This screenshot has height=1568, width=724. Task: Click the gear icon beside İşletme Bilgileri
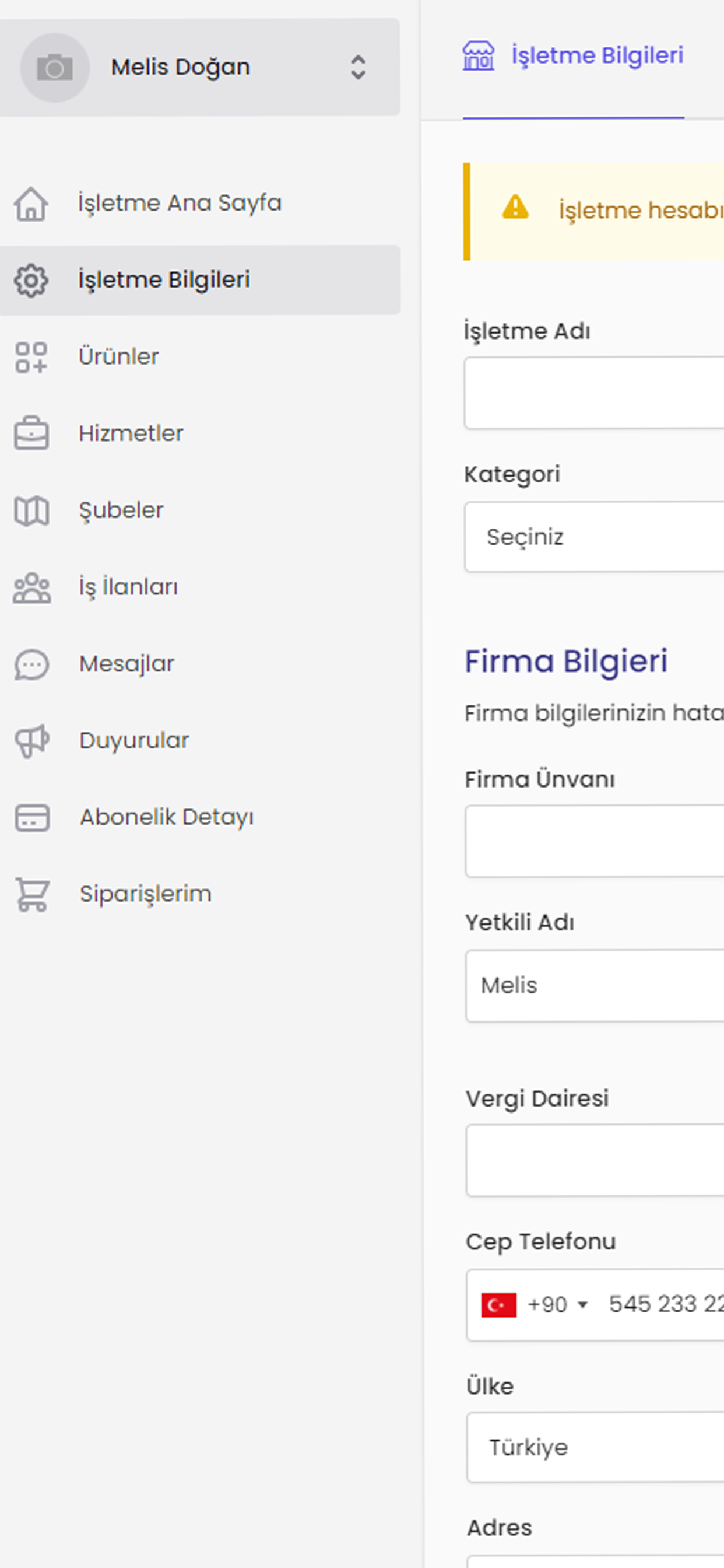[31, 281]
